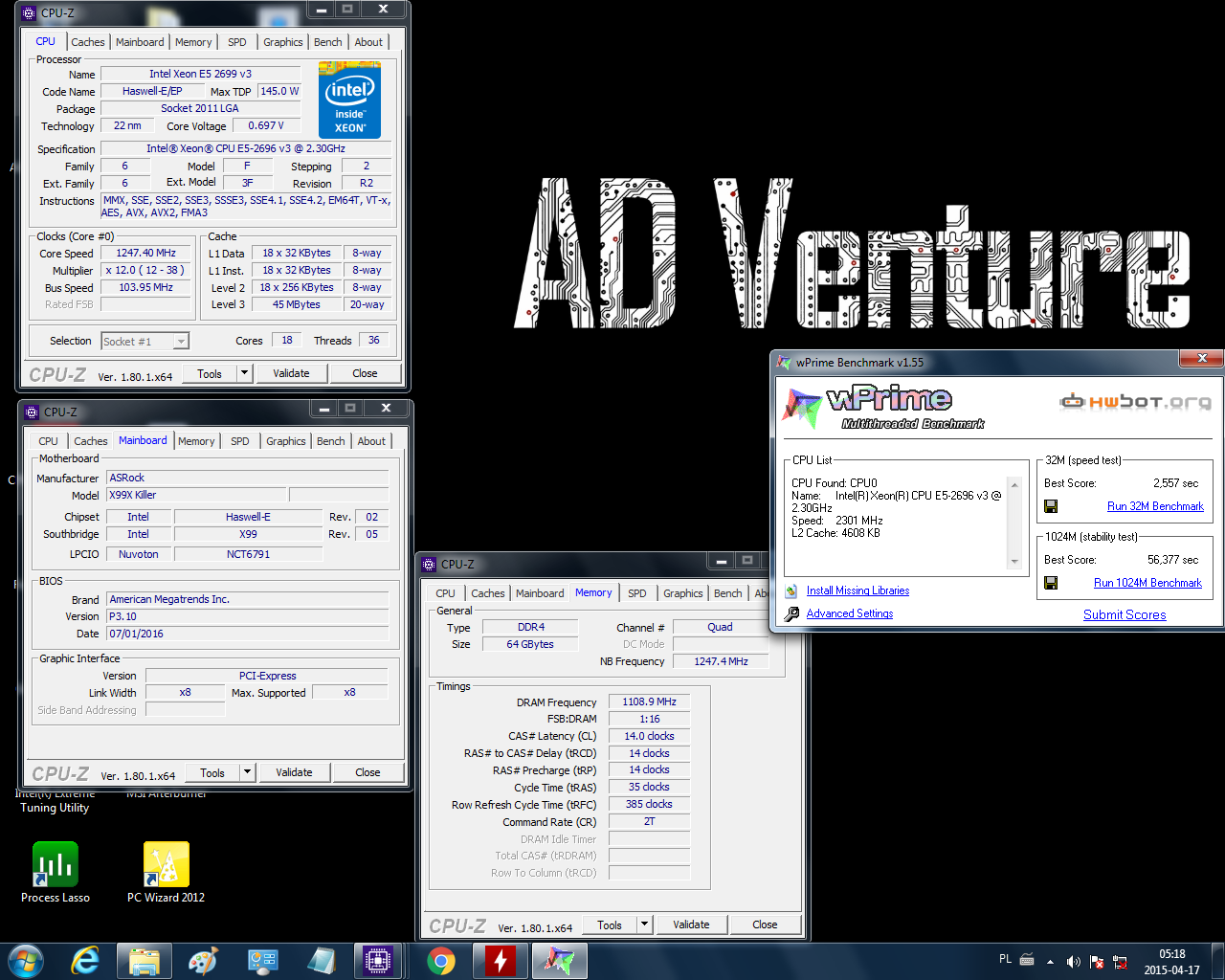
Task: Click the control panel monitor taskbar icon
Action: (262, 961)
